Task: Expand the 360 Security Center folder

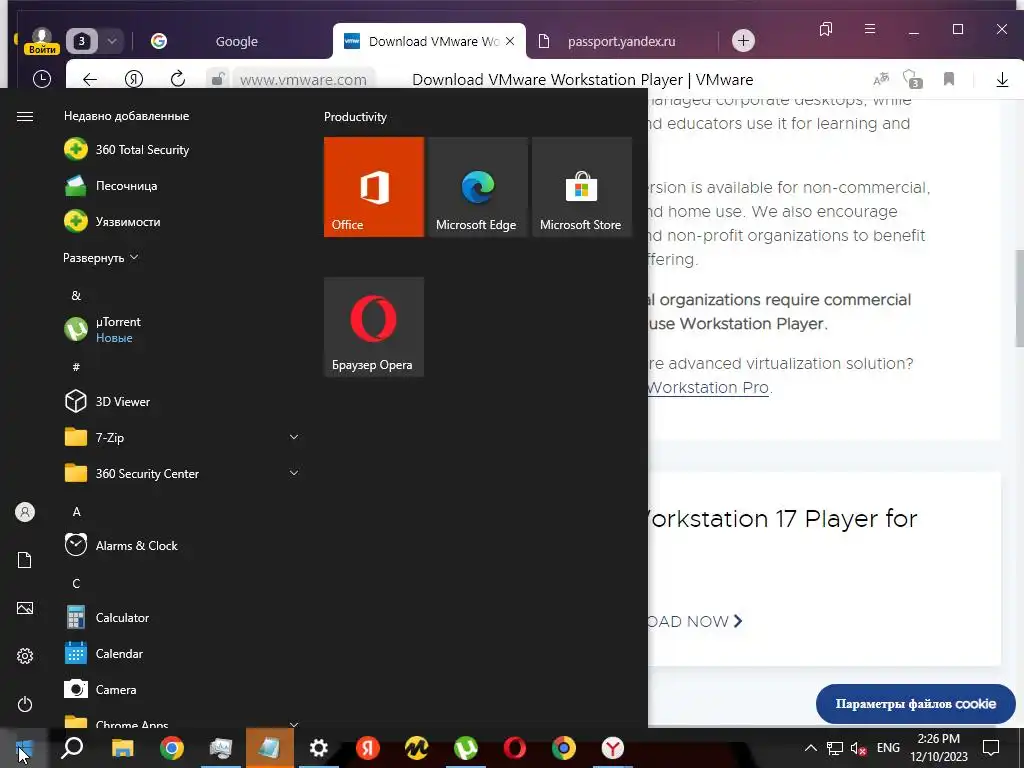Action: click(294, 473)
